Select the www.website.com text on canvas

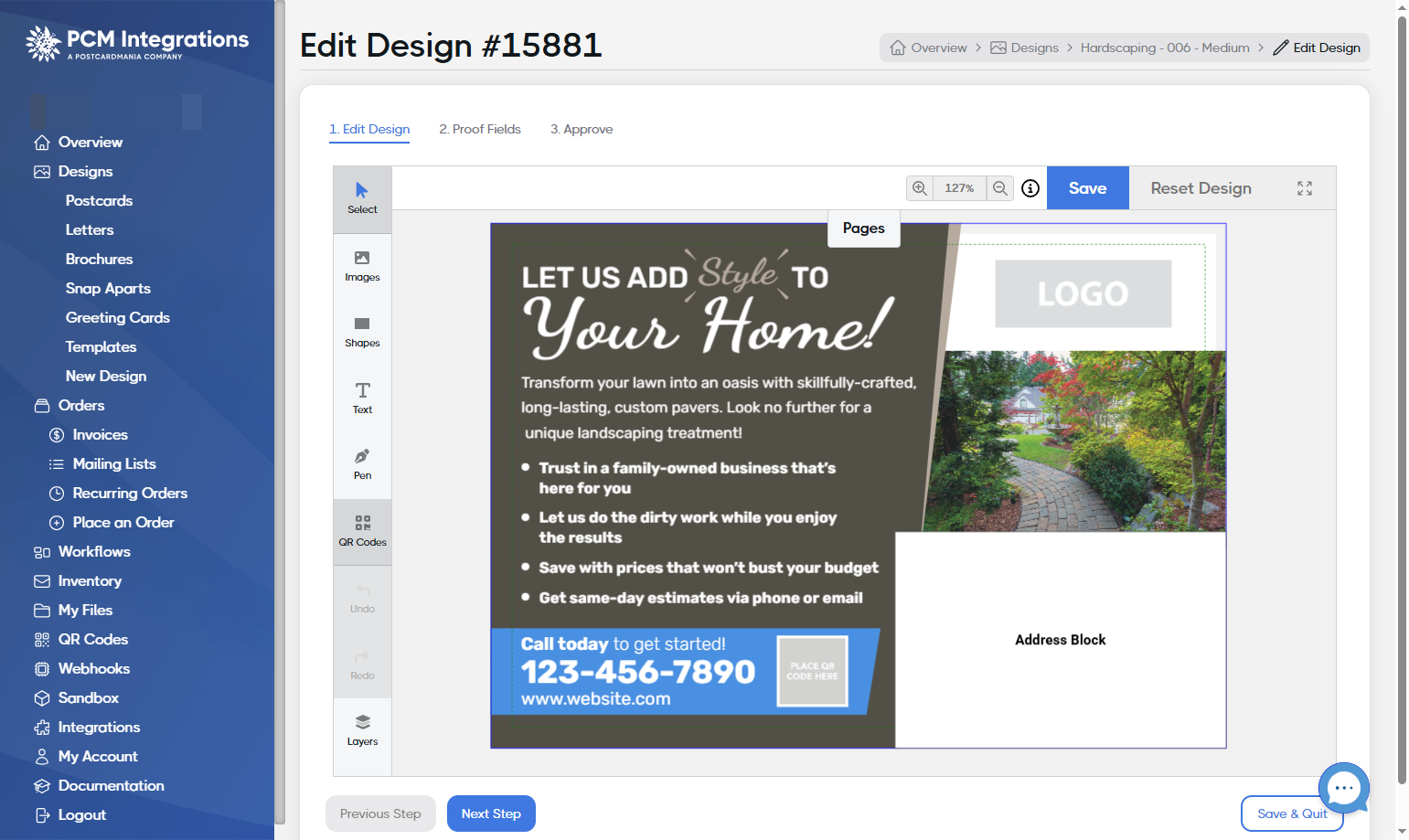coord(596,699)
